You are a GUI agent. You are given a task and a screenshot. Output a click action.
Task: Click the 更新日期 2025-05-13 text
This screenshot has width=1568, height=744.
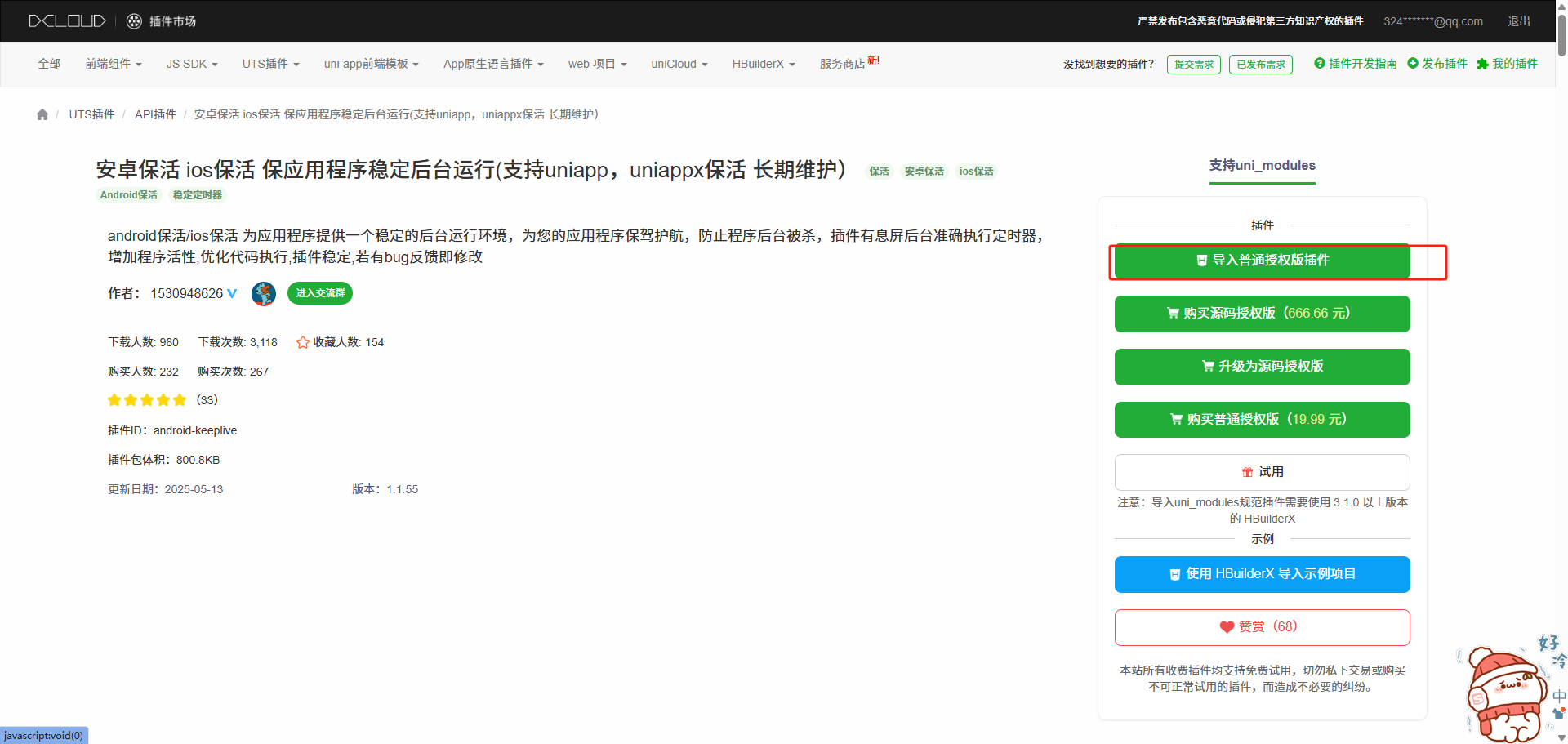pos(166,489)
